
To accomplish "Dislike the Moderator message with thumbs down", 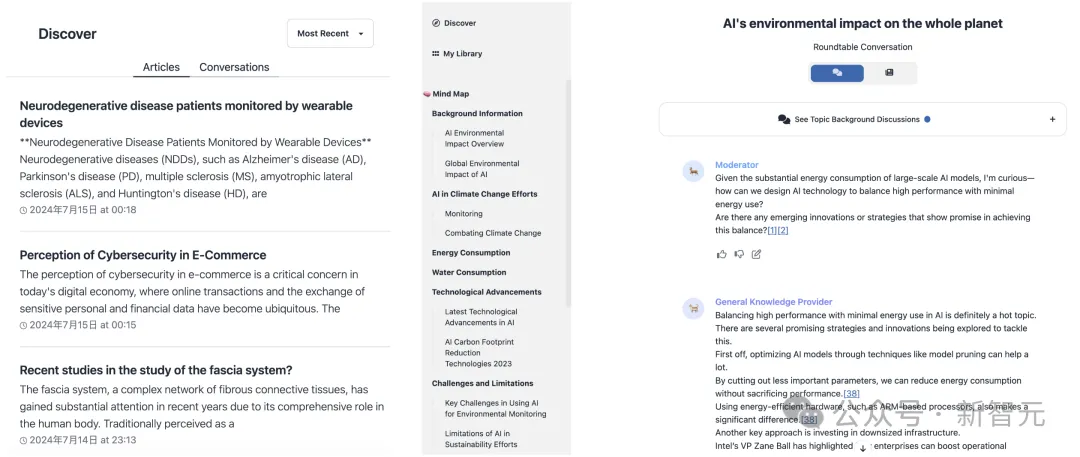I will (x=739, y=254).
